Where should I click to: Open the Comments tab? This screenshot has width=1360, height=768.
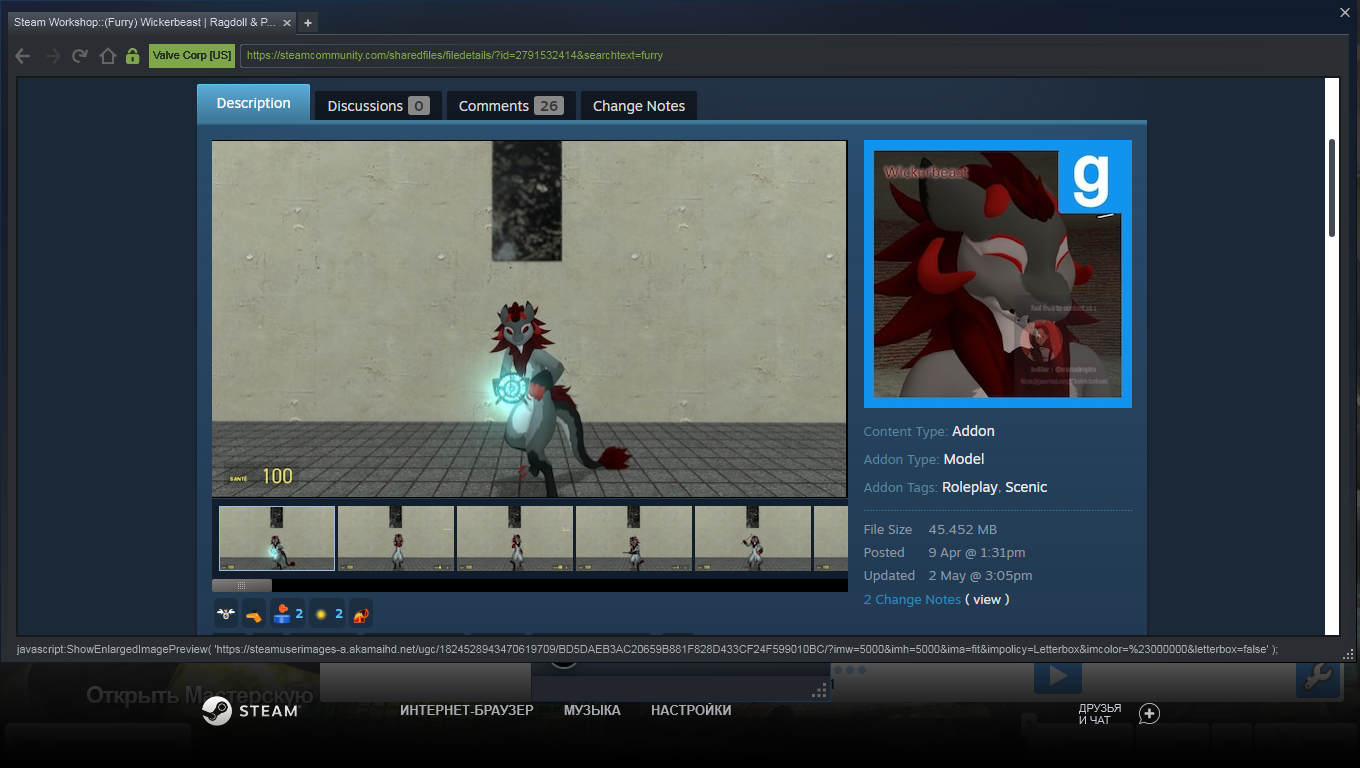[x=510, y=106]
